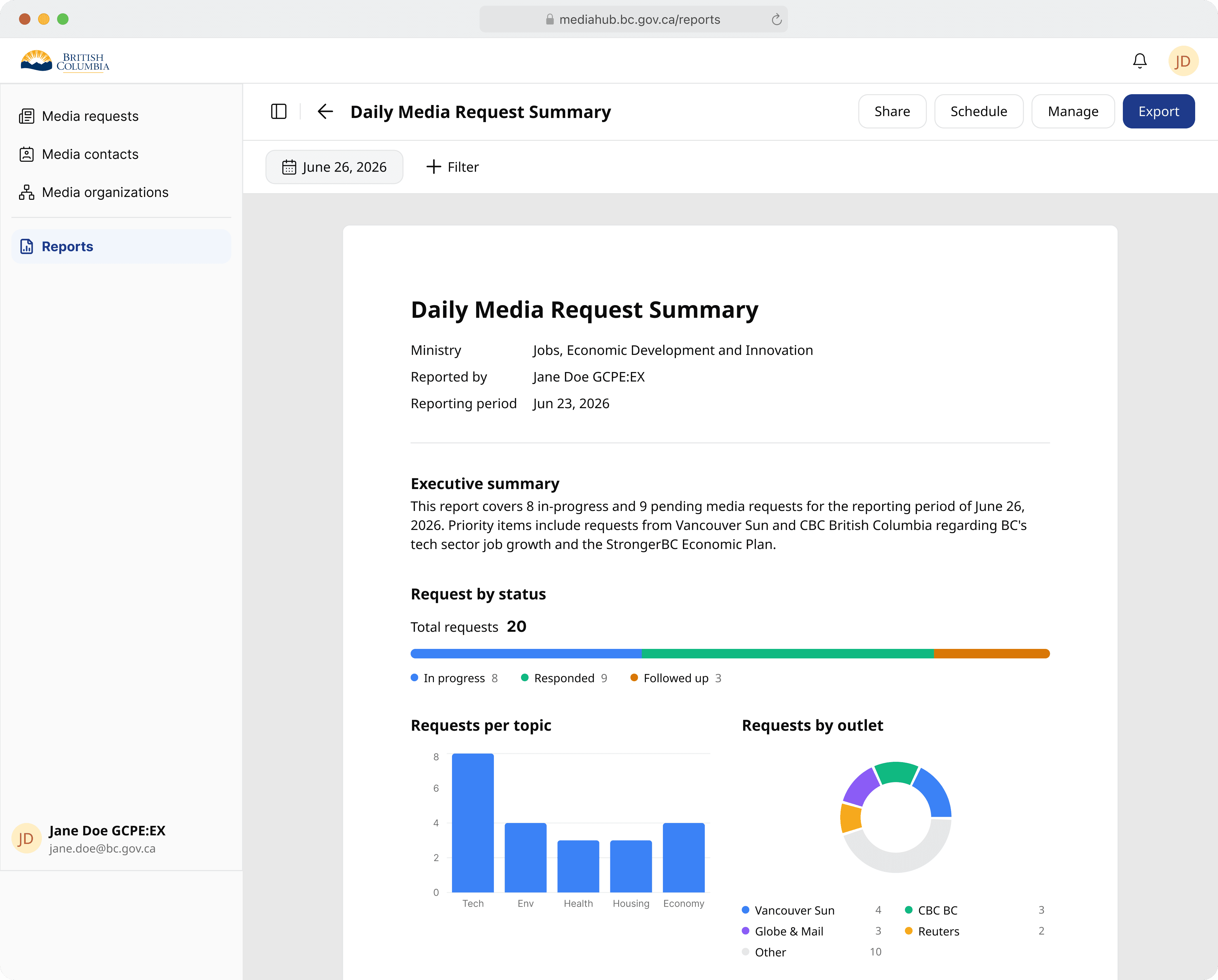Click the British Columbia logo
Viewport: 1218px width, 980px height.
tap(65, 61)
